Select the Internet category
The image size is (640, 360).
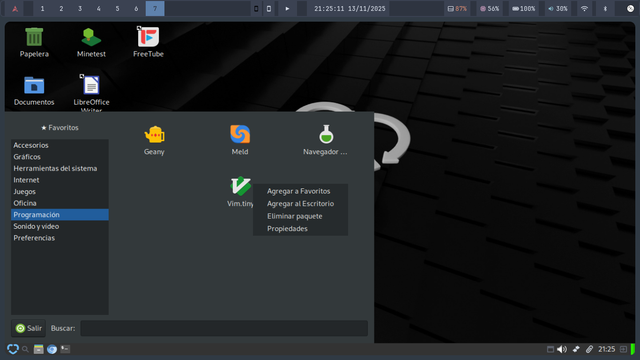60,180
